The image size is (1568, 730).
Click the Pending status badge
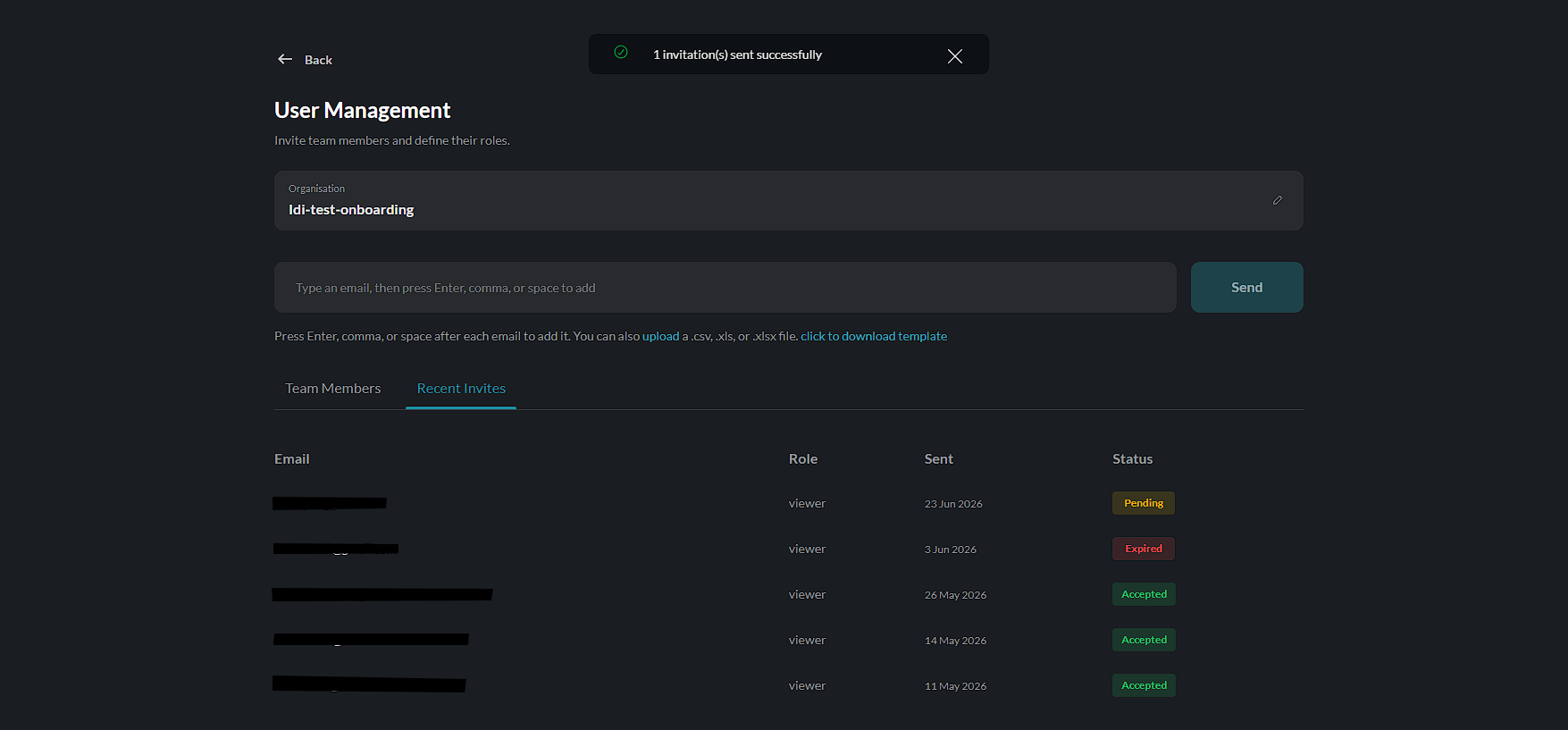pos(1144,503)
